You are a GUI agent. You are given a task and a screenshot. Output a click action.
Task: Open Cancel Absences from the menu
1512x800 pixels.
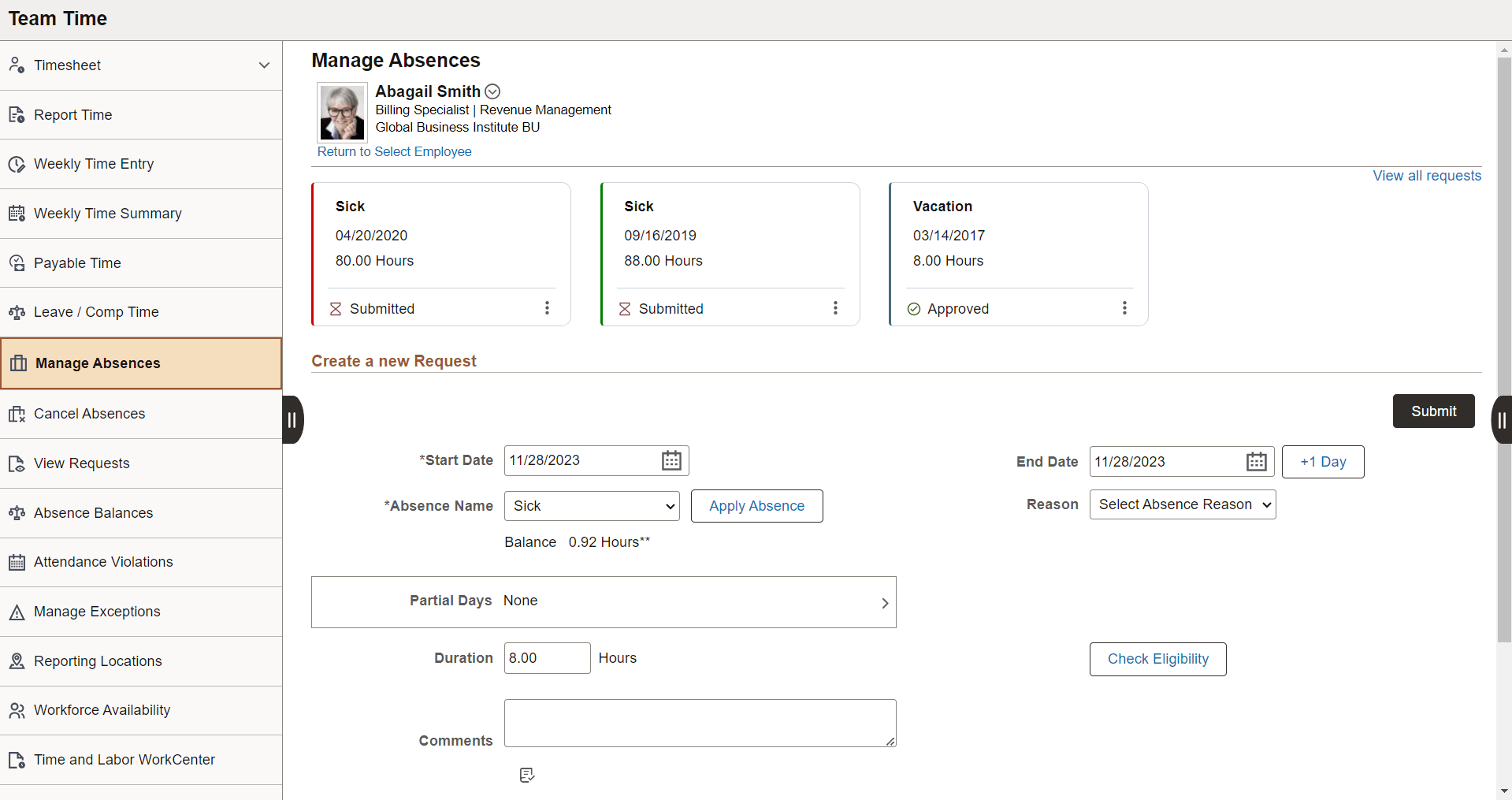[x=88, y=414]
